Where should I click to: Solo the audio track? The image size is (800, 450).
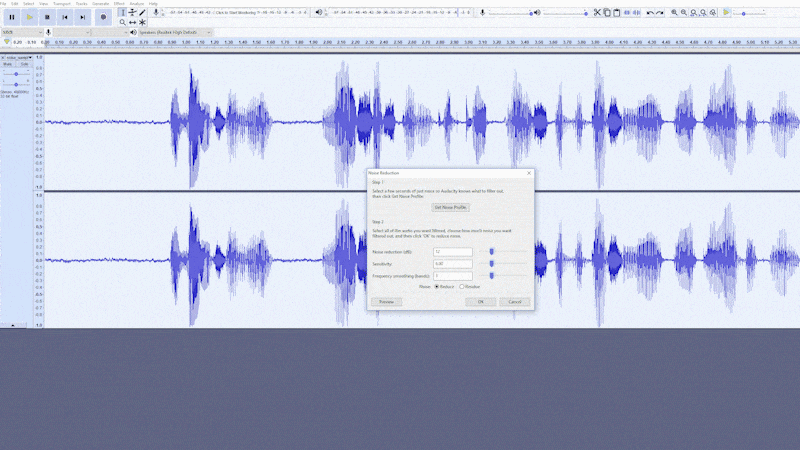tap(24, 64)
